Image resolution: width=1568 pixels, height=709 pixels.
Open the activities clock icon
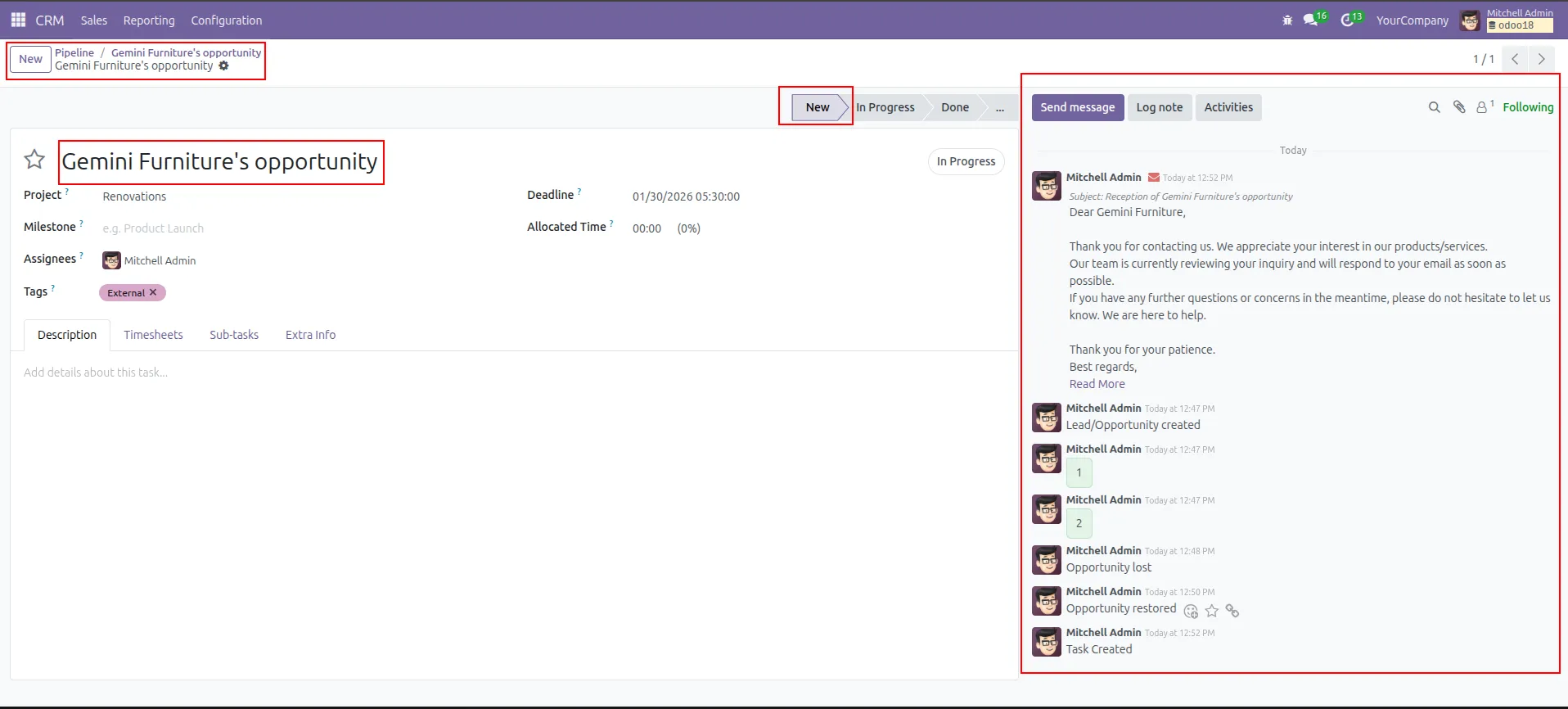tap(1347, 20)
